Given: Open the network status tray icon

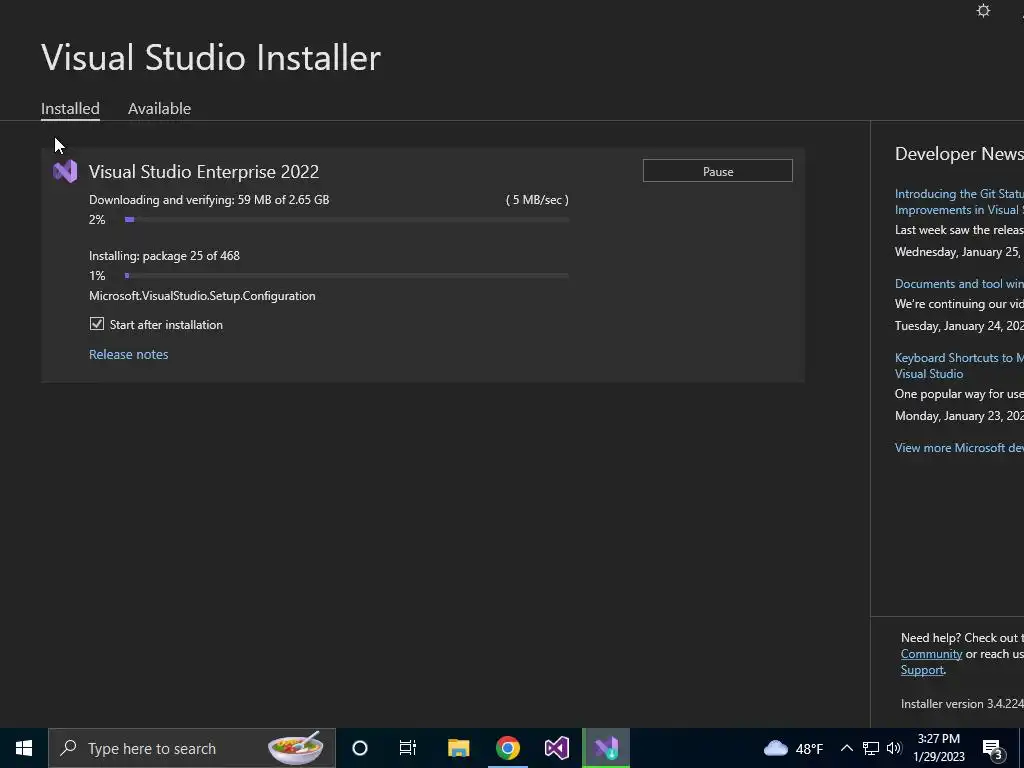Looking at the screenshot, I should coord(871,748).
